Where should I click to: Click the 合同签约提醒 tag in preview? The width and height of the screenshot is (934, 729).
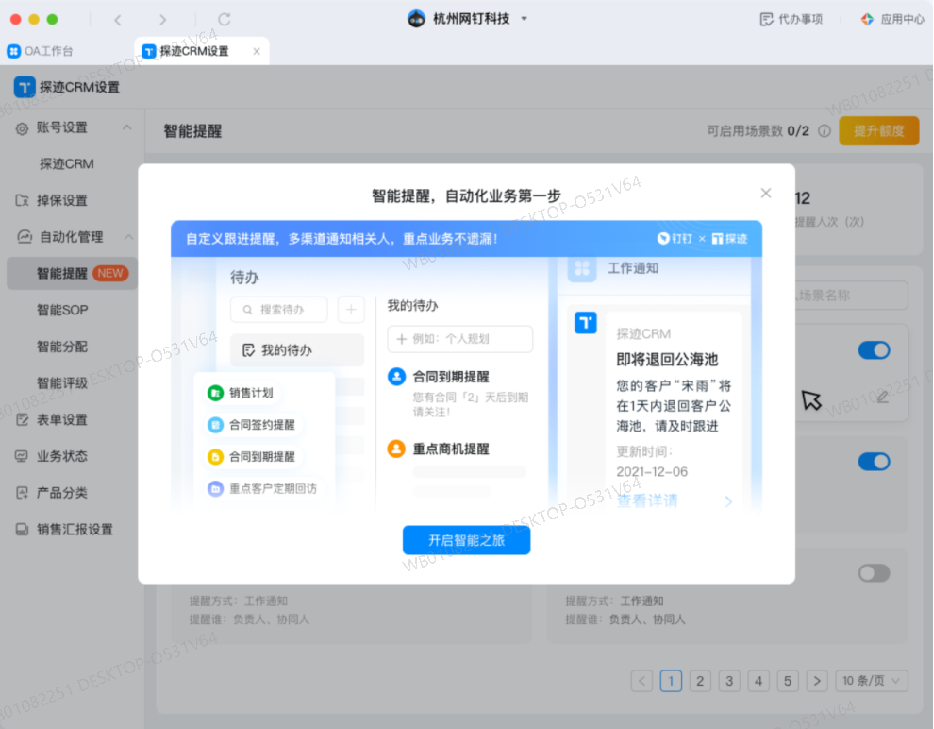point(251,425)
